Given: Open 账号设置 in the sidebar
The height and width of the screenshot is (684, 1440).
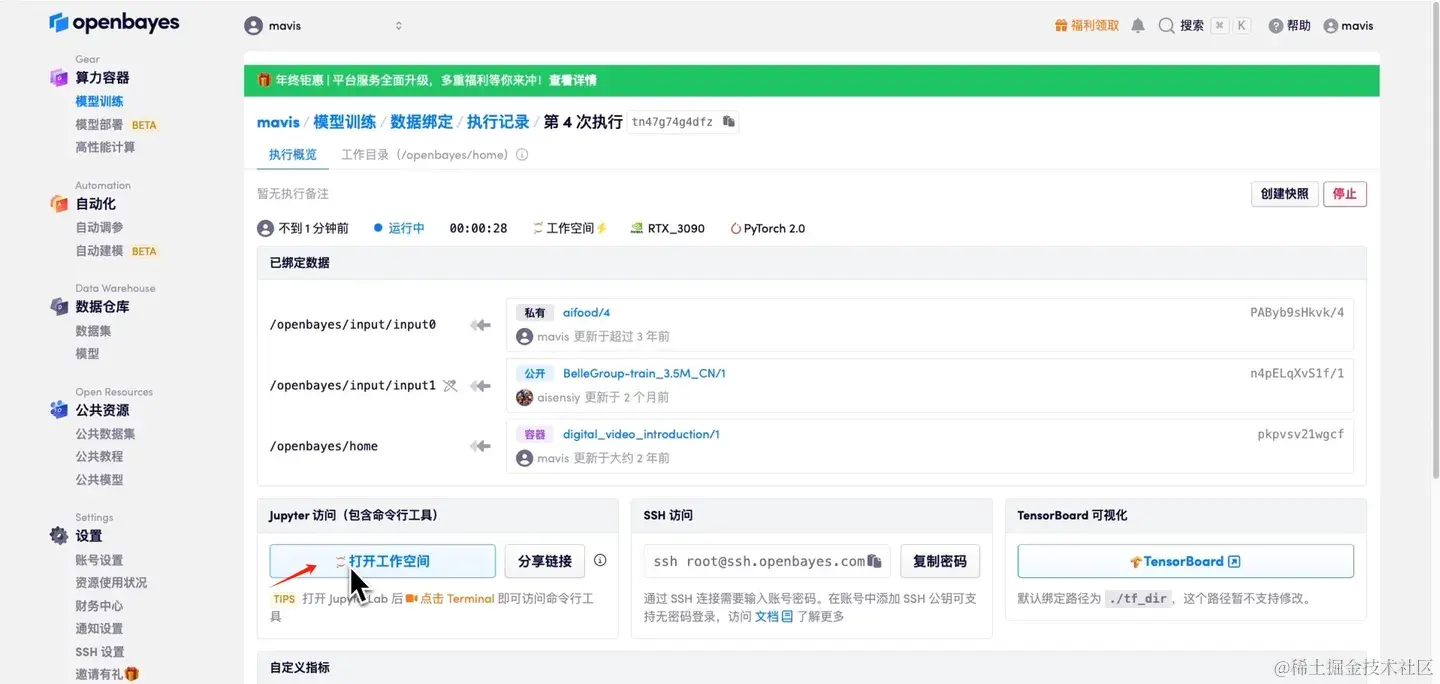Looking at the screenshot, I should [x=99, y=560].
